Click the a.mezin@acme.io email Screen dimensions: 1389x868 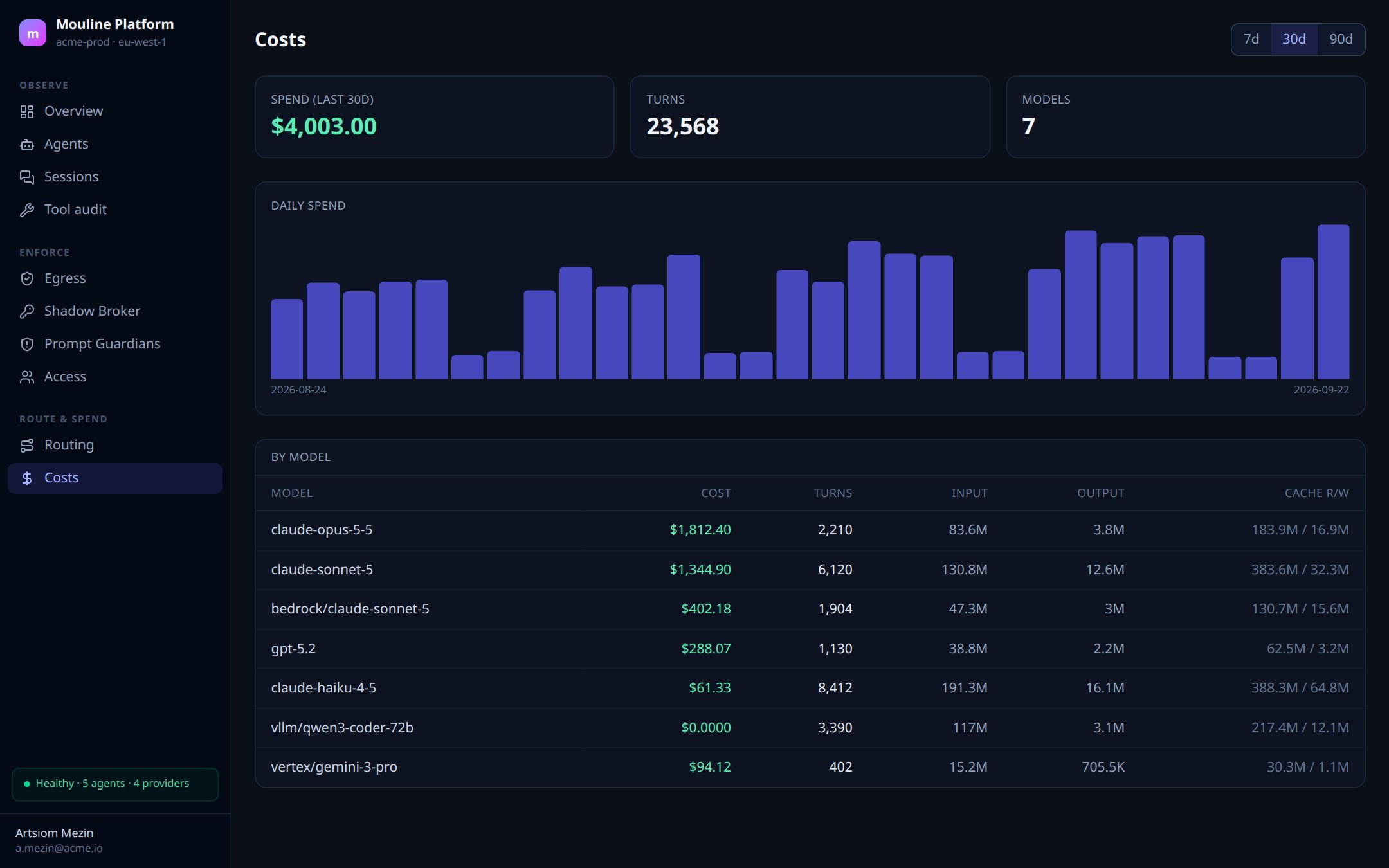pos(59,848)
